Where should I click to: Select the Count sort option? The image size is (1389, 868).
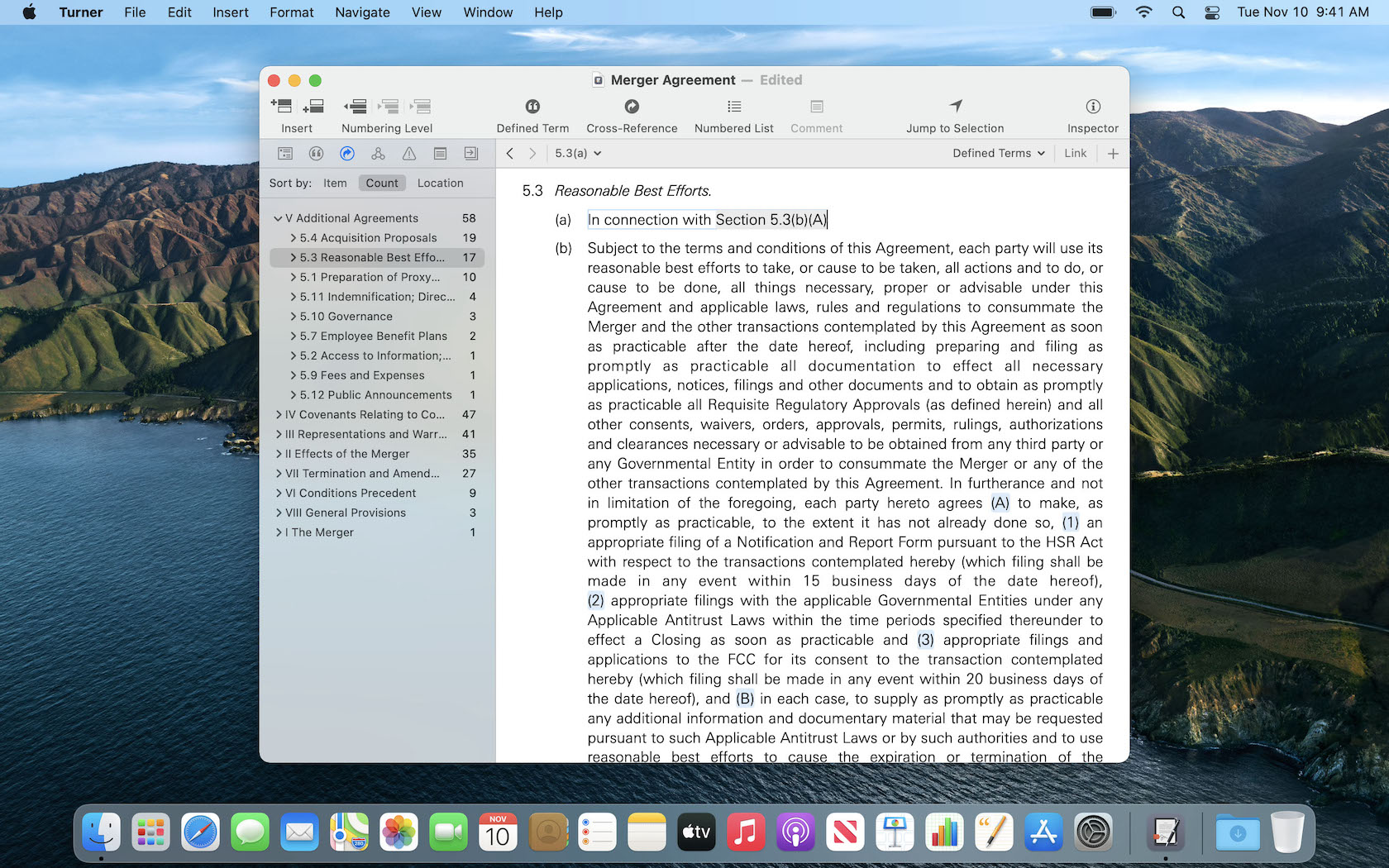click(382, 184)
